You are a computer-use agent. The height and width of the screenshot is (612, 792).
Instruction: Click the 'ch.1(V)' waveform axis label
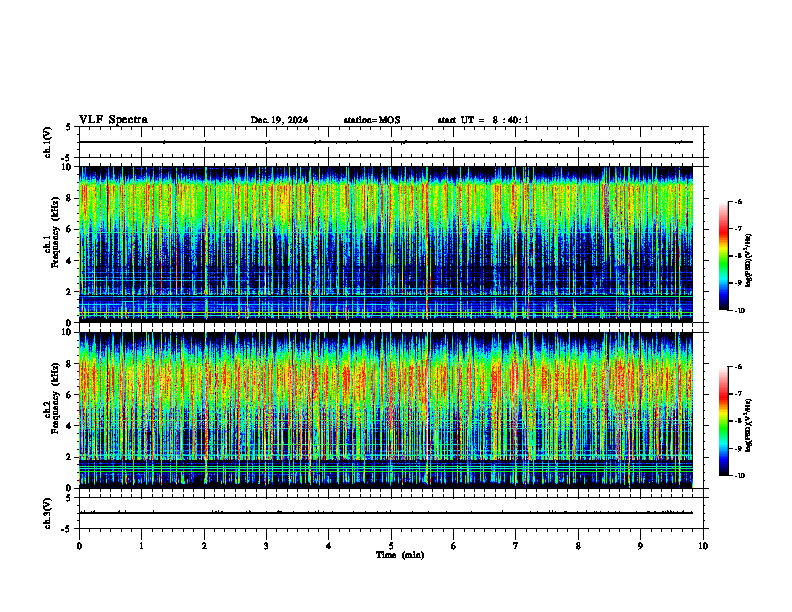coord(47,142)
